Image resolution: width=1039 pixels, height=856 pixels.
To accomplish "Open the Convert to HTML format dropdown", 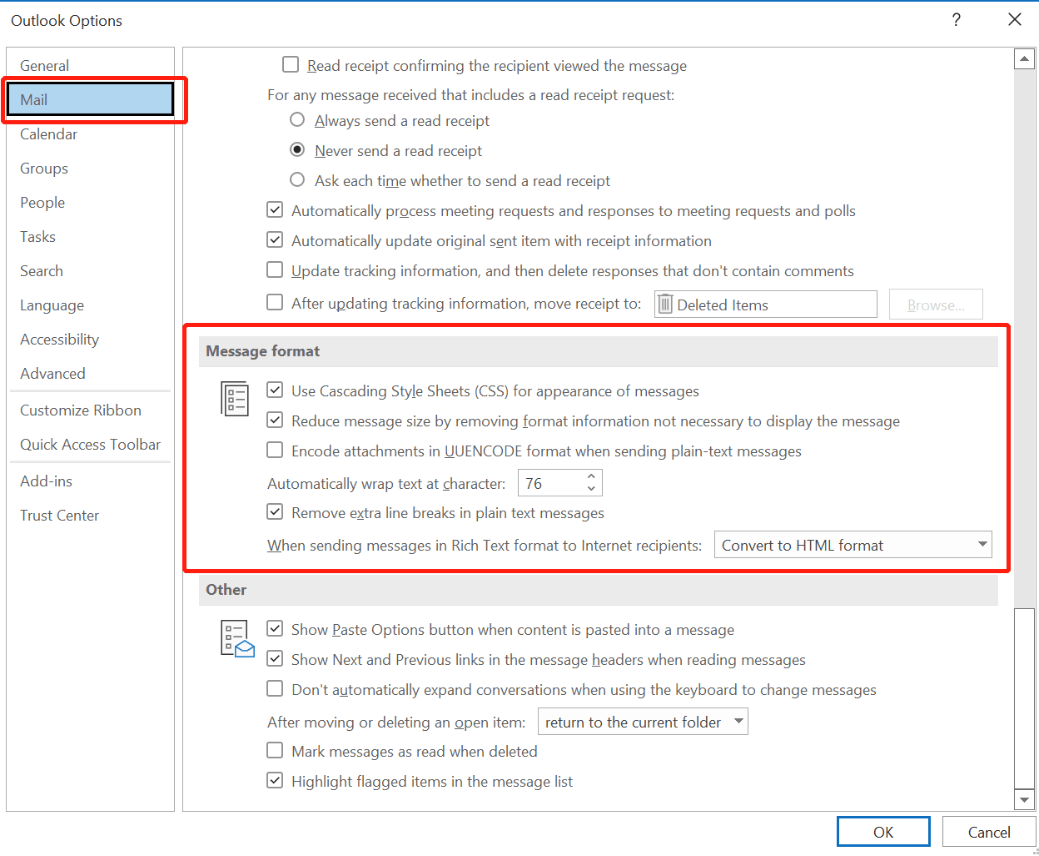I will click(853, 545).
